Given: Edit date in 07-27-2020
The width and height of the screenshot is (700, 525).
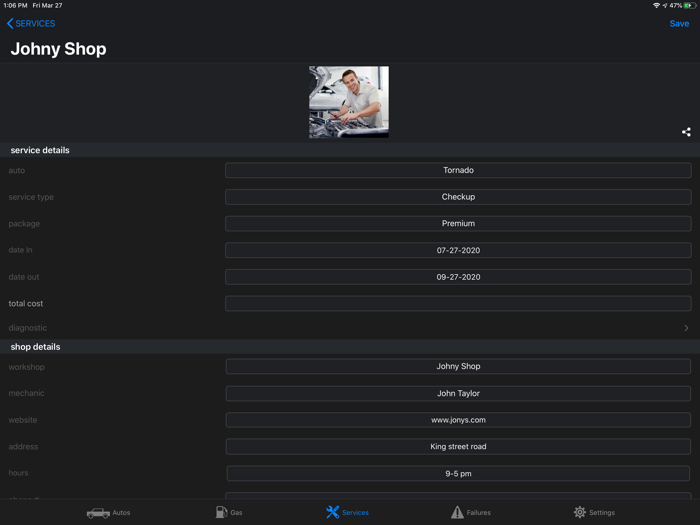Looking at the screenshot, I should (x=458, y=250).
